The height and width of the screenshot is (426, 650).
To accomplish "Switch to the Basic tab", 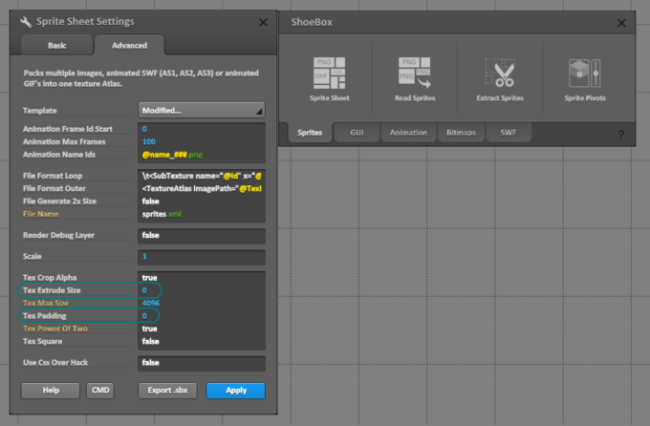I will [56, 45].
